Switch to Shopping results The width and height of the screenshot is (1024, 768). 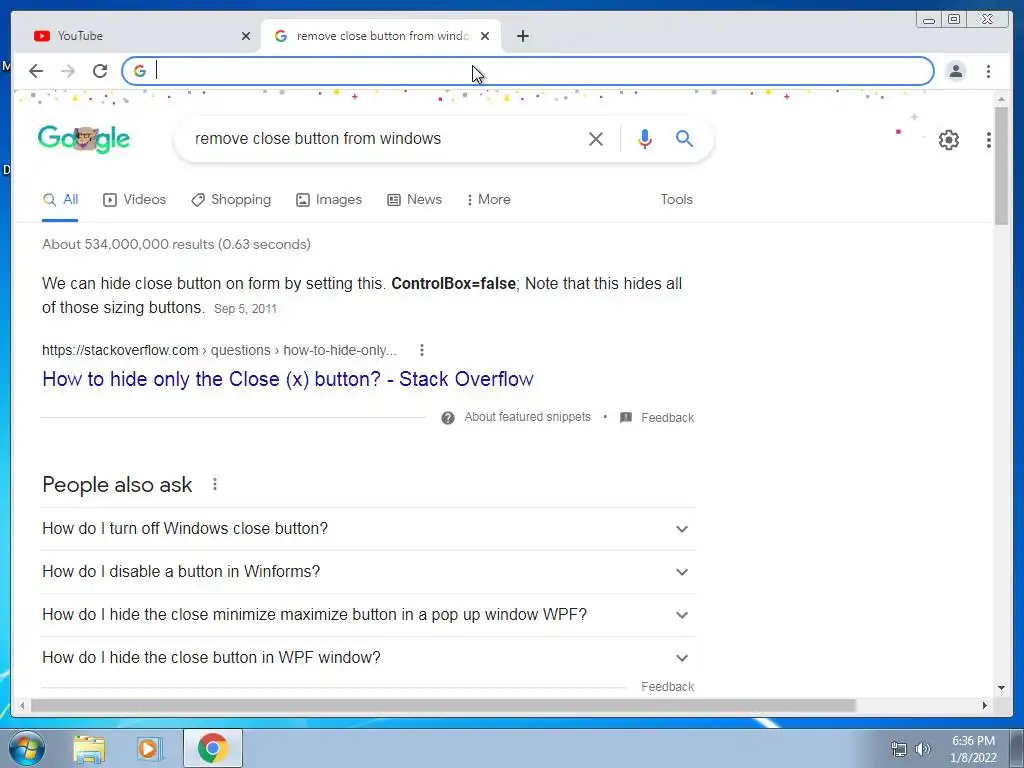click(231, 200)
